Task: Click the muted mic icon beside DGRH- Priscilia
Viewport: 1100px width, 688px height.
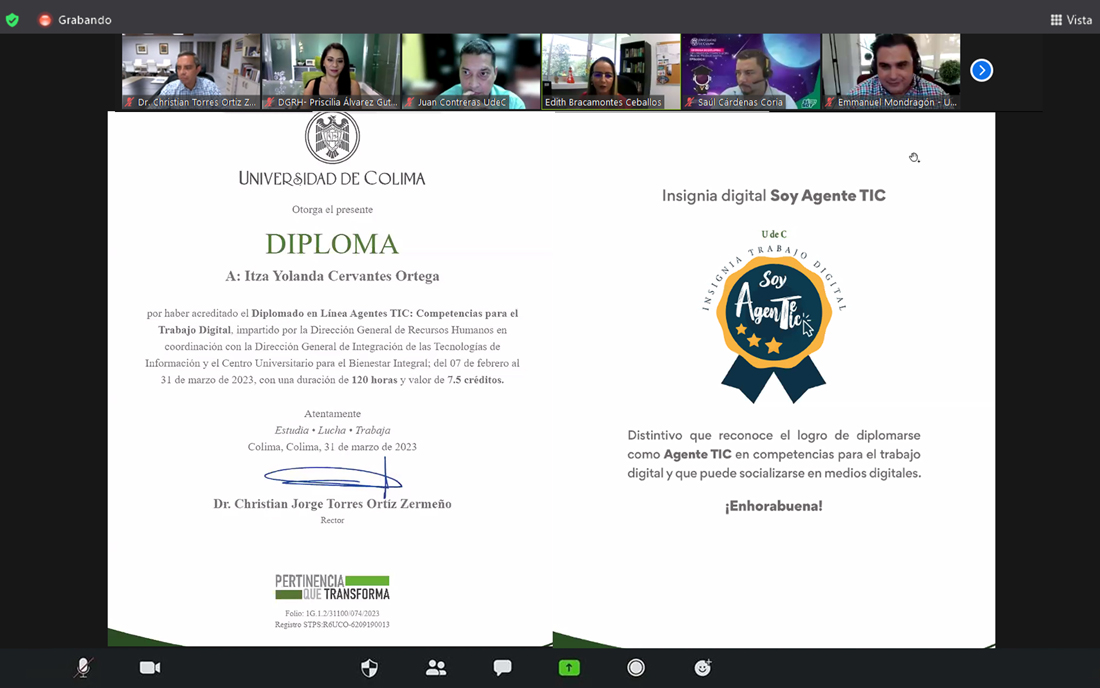Action: pyautogui.click(x=269, y=102)
